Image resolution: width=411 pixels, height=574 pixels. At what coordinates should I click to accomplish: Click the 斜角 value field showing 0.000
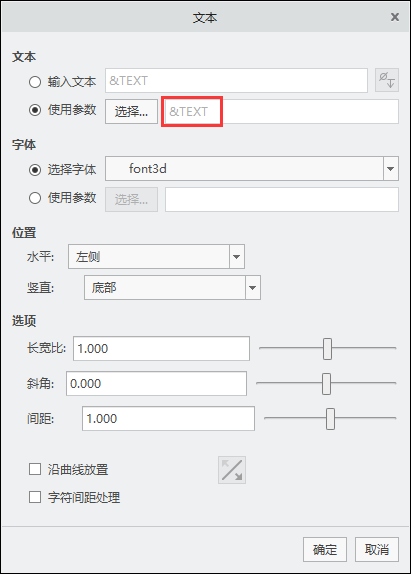point(156,383)
